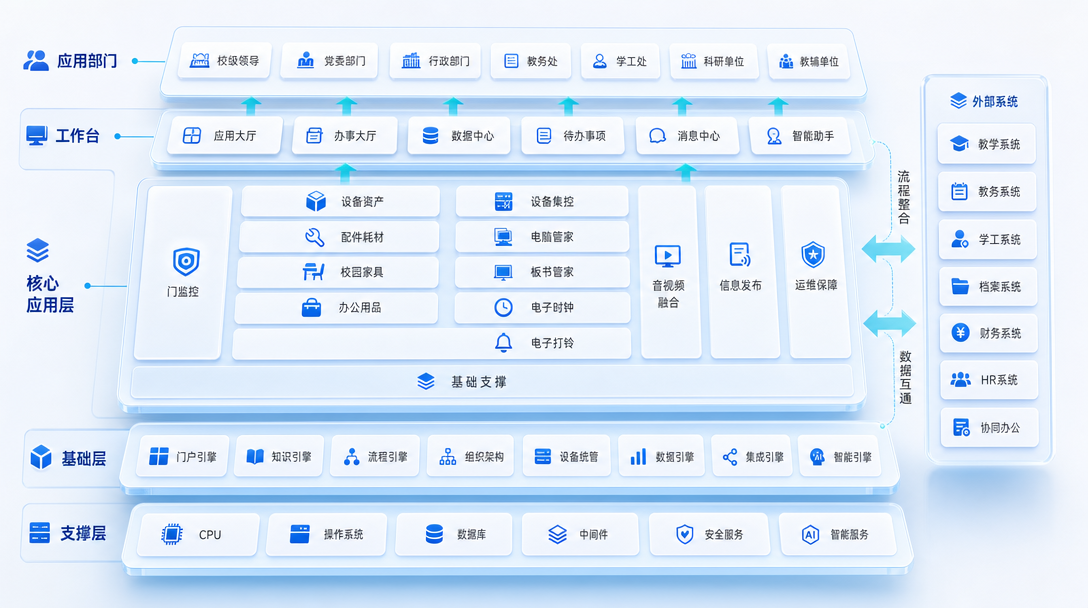Select the 校园家具 desk icon
The image size is (1088, 608).
[x=314, y=271]
